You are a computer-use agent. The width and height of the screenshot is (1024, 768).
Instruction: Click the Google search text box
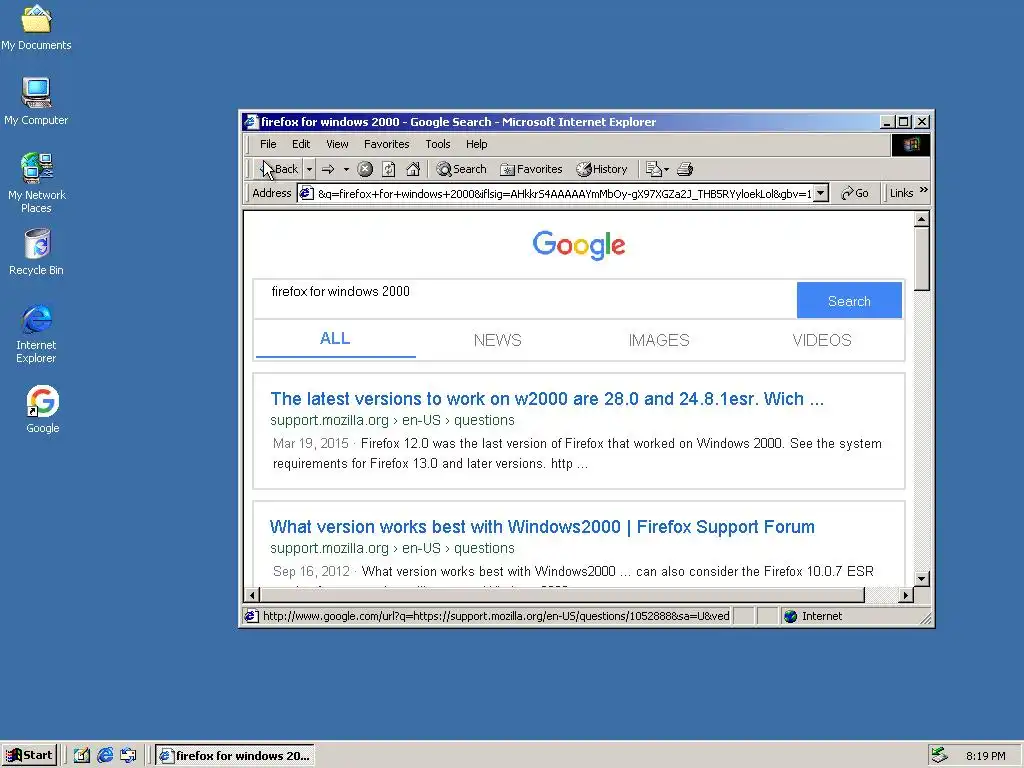(x=524, y=300)
